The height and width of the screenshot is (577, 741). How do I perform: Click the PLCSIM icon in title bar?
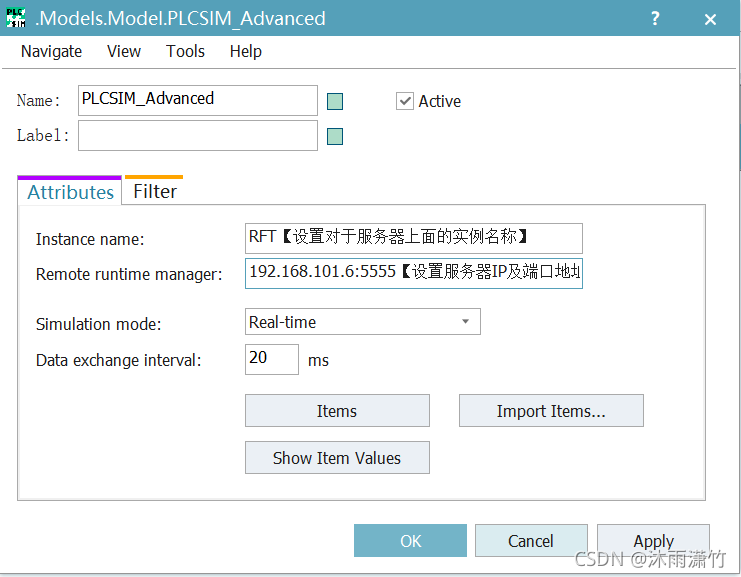16,18
